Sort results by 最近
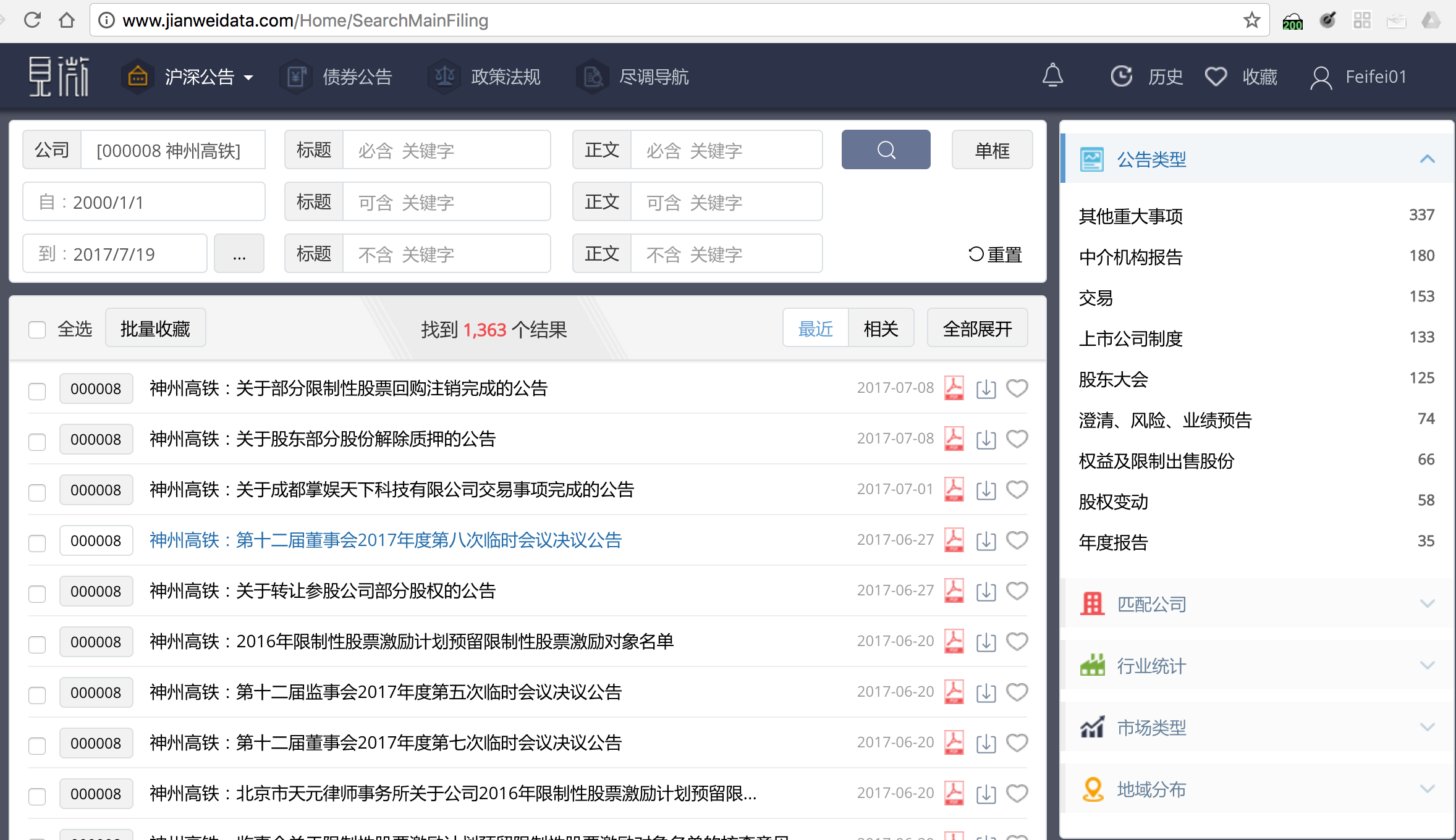The image size is (1456, 840). coord(815,329)
